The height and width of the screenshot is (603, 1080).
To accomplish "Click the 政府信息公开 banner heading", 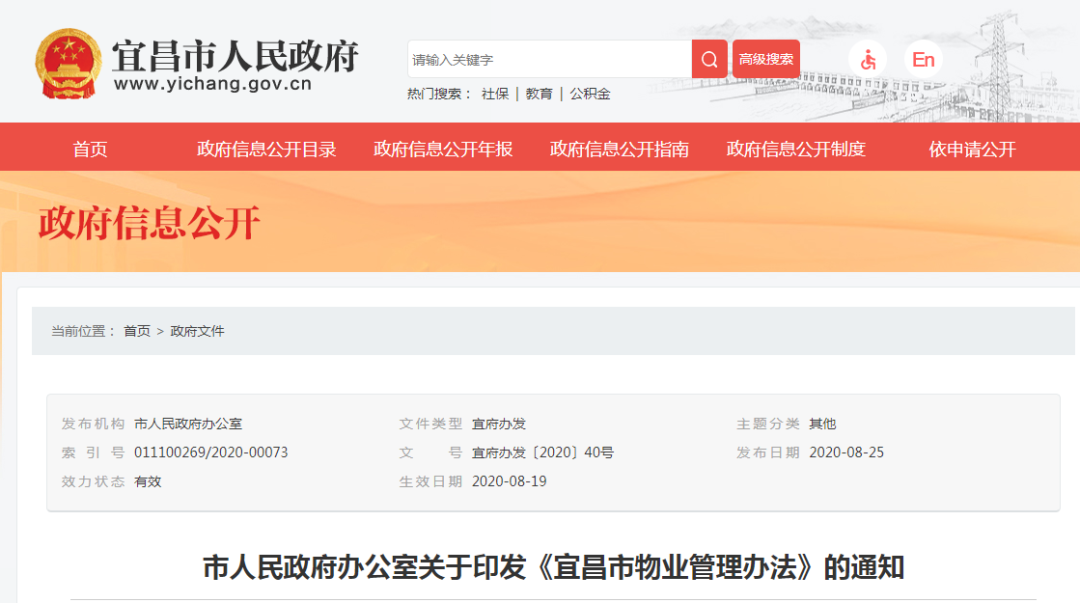I will pos(150,222).
